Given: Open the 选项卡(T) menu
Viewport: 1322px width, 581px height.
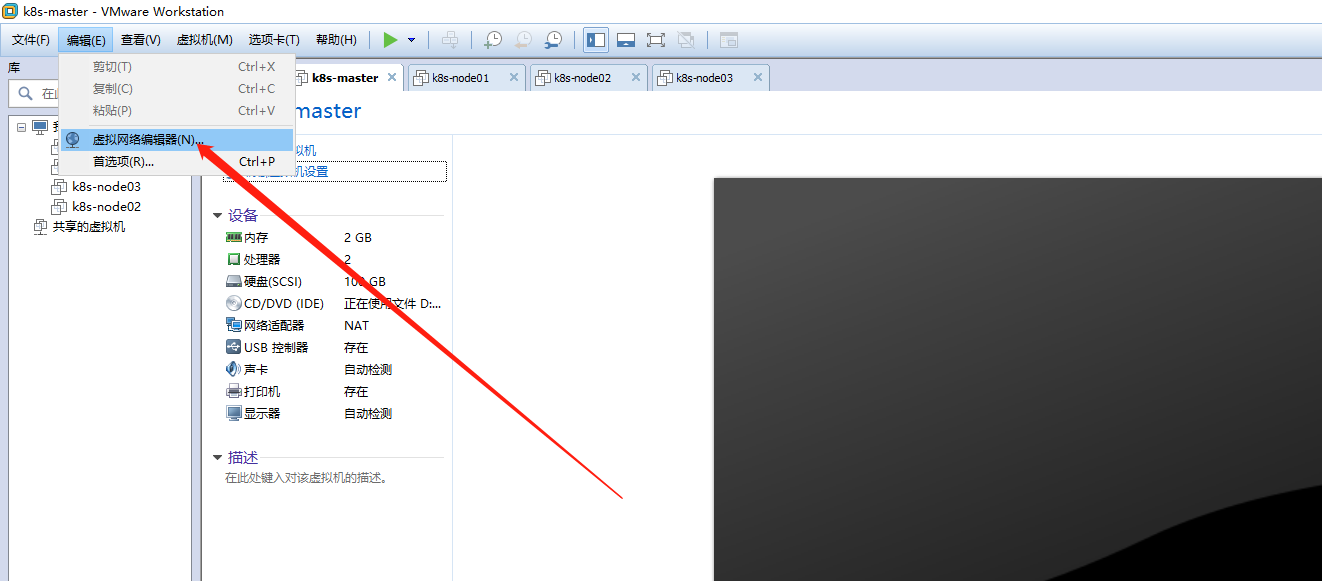Looking at the screenshot, I should (x=274, y=40).
